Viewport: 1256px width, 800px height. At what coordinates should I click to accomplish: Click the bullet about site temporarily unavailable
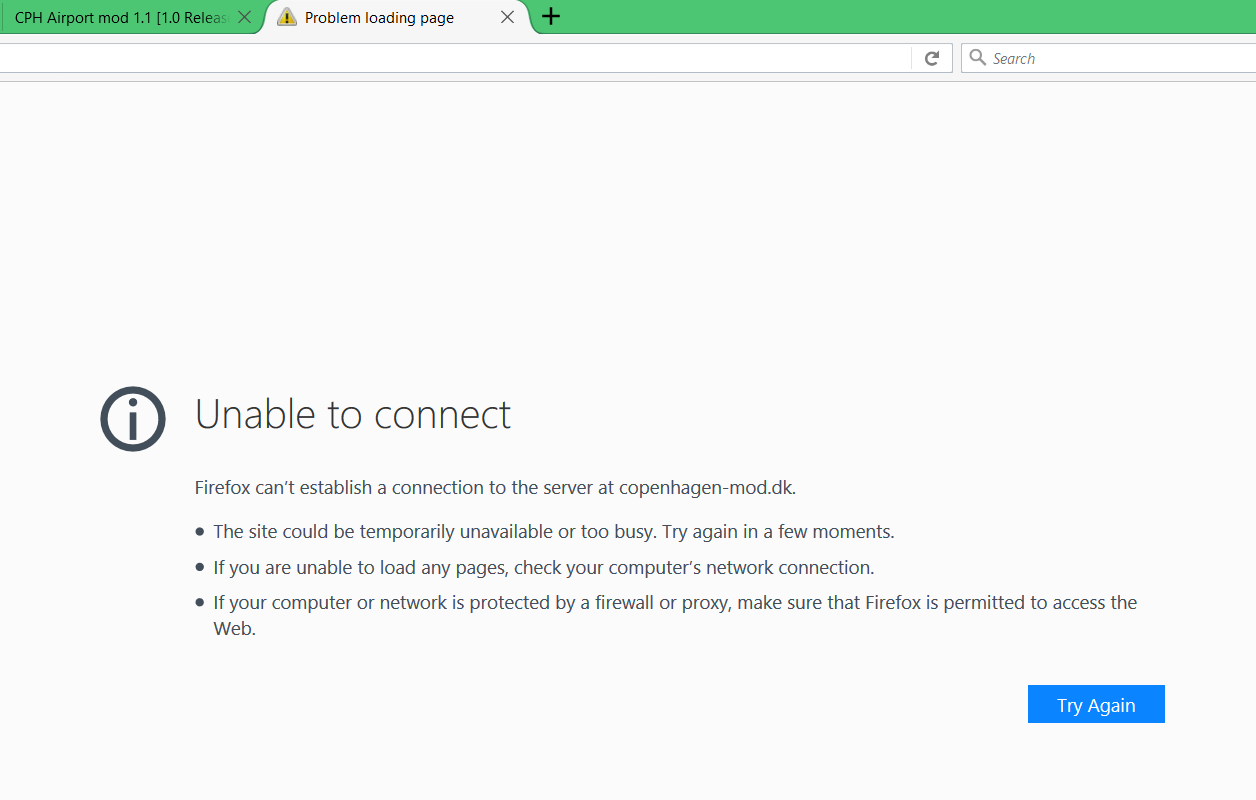(x=554, y=532)
